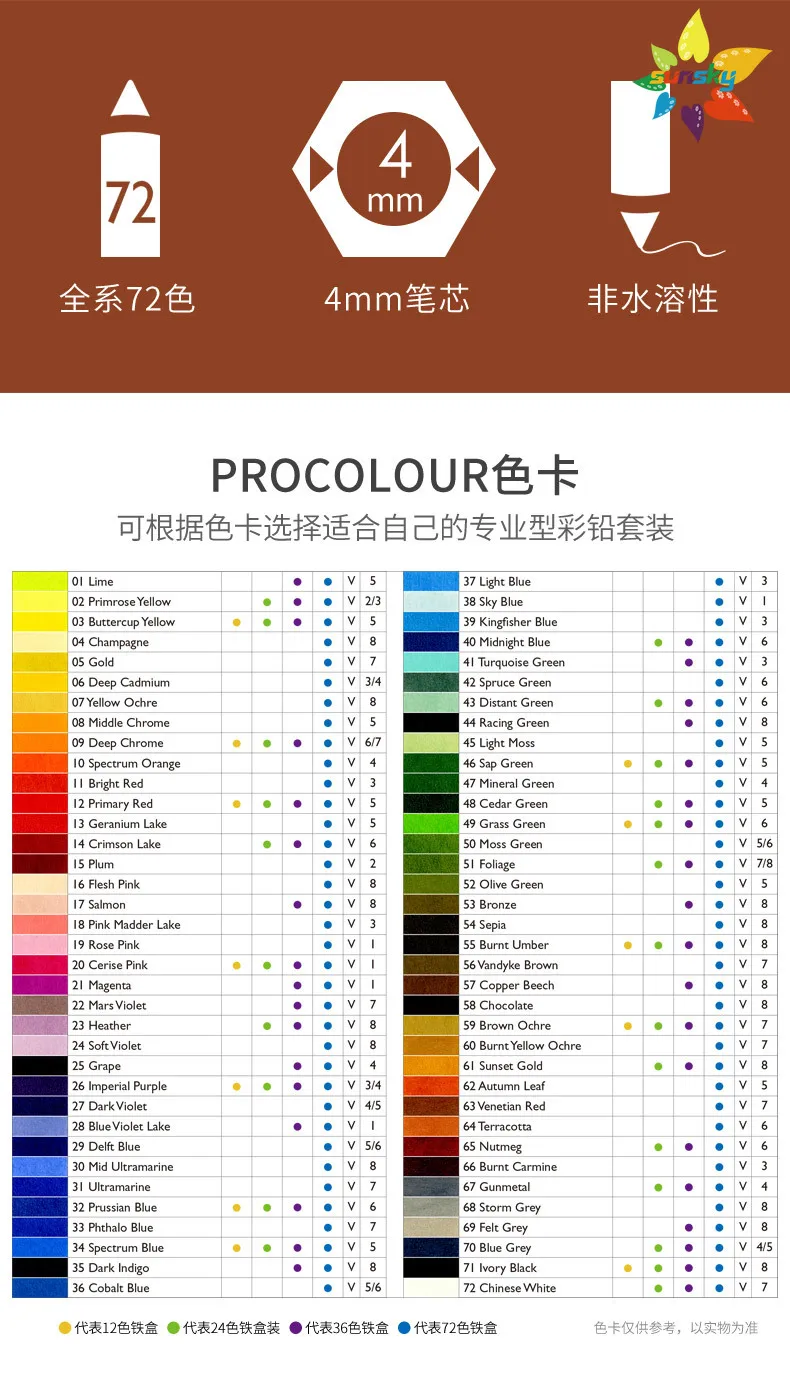The width and height of the screenshot is (790, 1376).
Task: Click the '14 Crimson Lake' label
Action: click(116, 844)
